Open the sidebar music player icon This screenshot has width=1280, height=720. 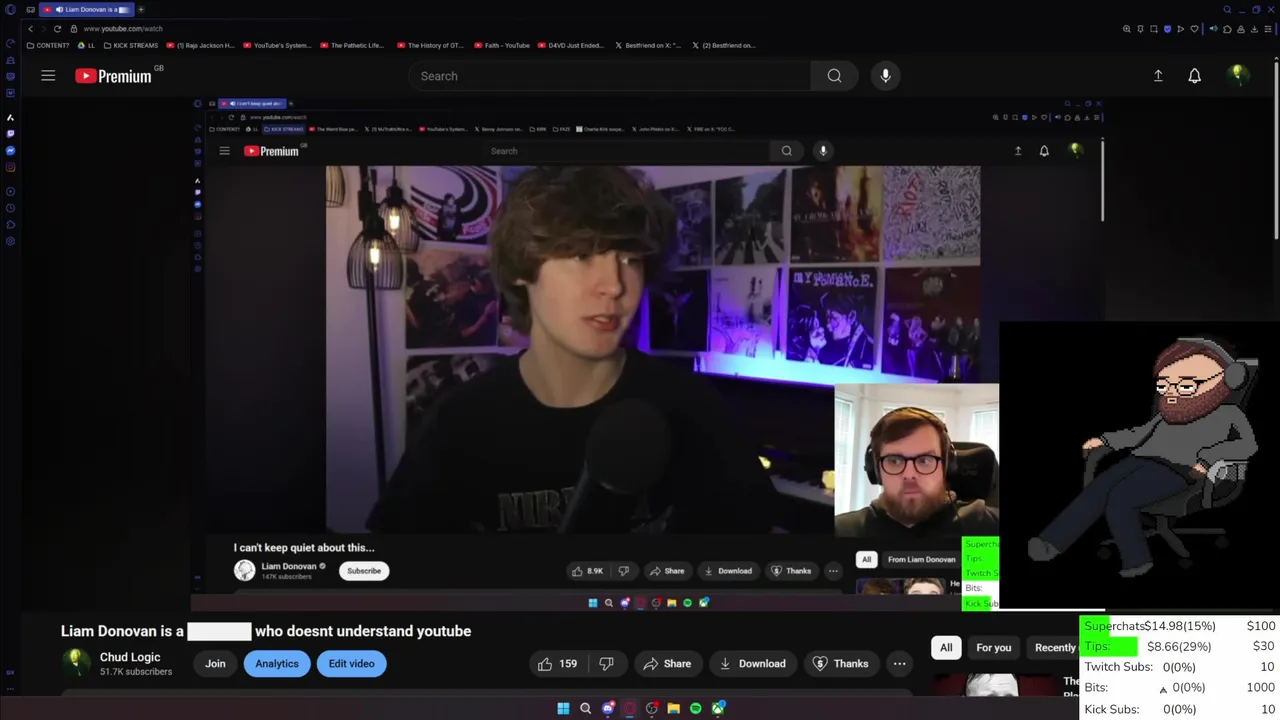[11, 191]
